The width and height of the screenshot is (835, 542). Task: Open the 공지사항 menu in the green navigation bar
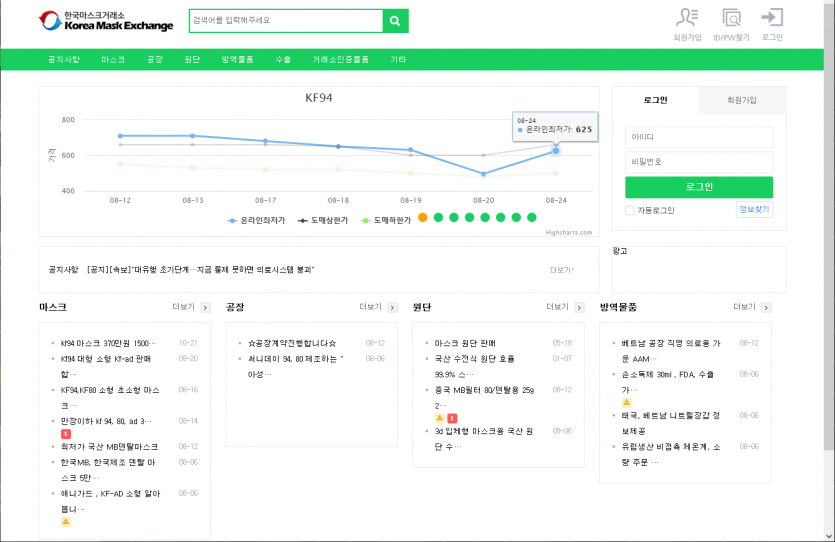click(64, 60)
